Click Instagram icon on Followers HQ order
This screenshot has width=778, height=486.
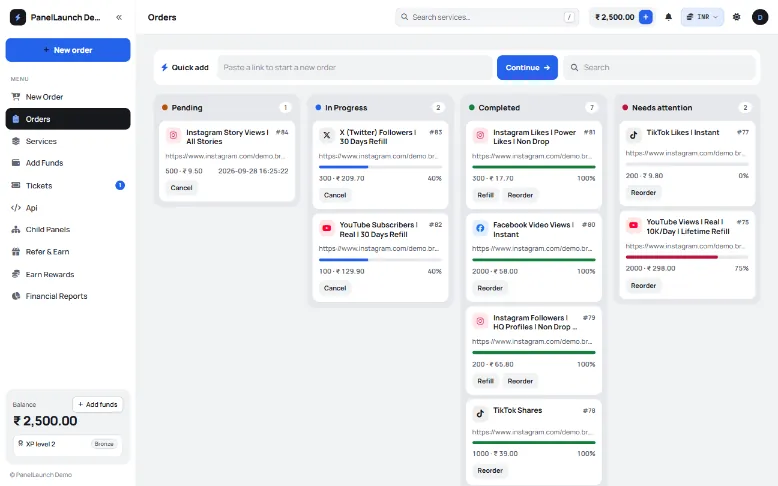(x=480, y=321)
